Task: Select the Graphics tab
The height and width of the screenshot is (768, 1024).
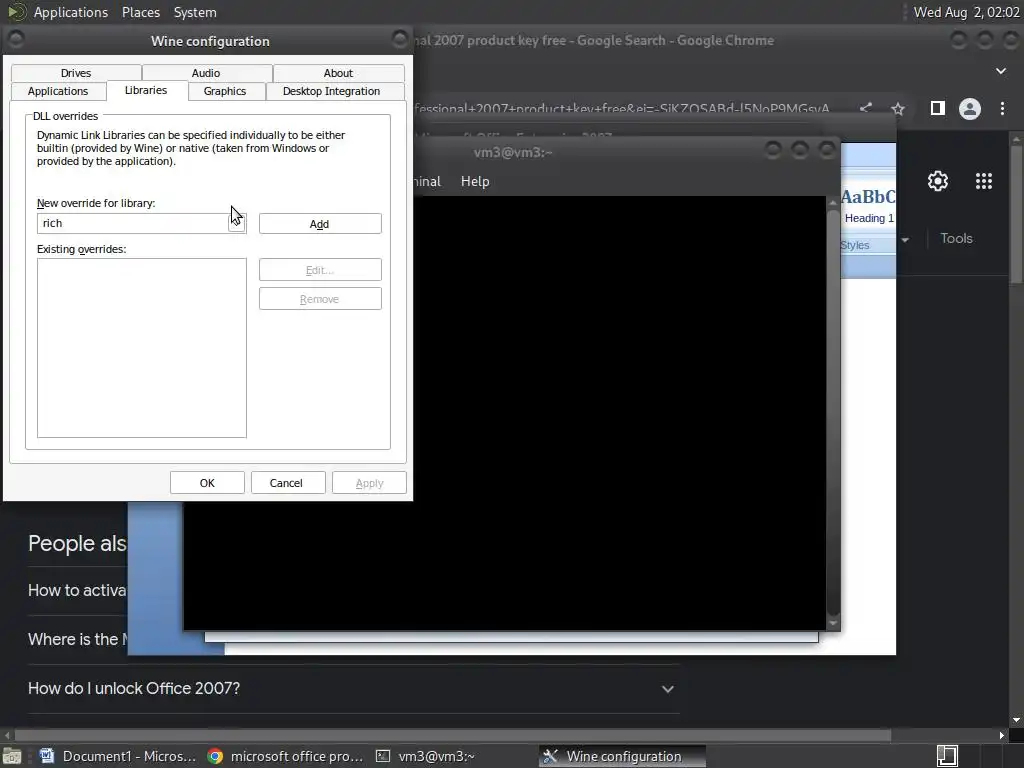Action: pyautogui.click(x=225, y=91)
